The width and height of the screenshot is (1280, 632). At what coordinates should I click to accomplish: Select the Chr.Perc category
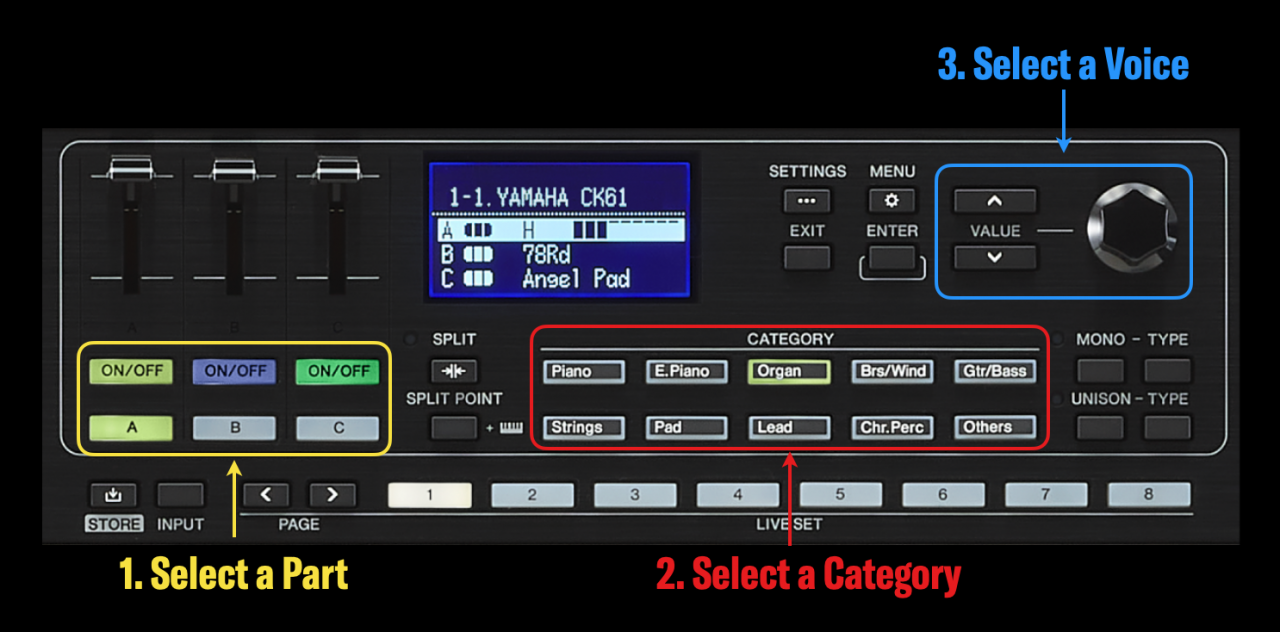pos(891,428)
